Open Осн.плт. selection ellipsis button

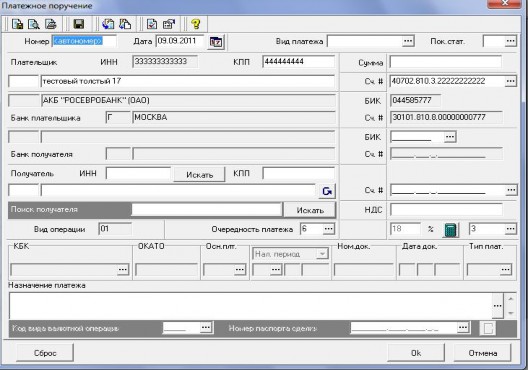coord(240,270)
